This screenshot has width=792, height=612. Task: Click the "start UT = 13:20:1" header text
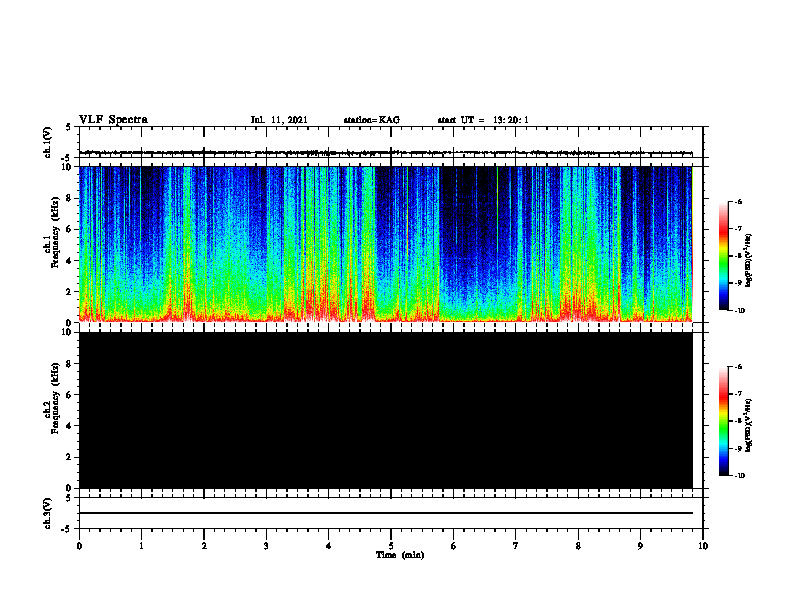(x=483, y=120)
